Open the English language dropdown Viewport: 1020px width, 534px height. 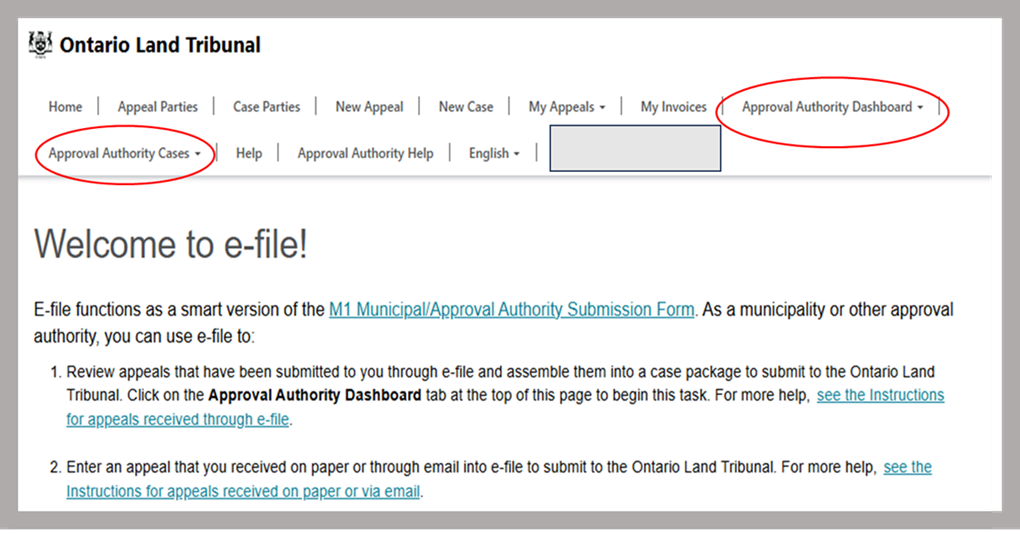[x=494, y=153]
